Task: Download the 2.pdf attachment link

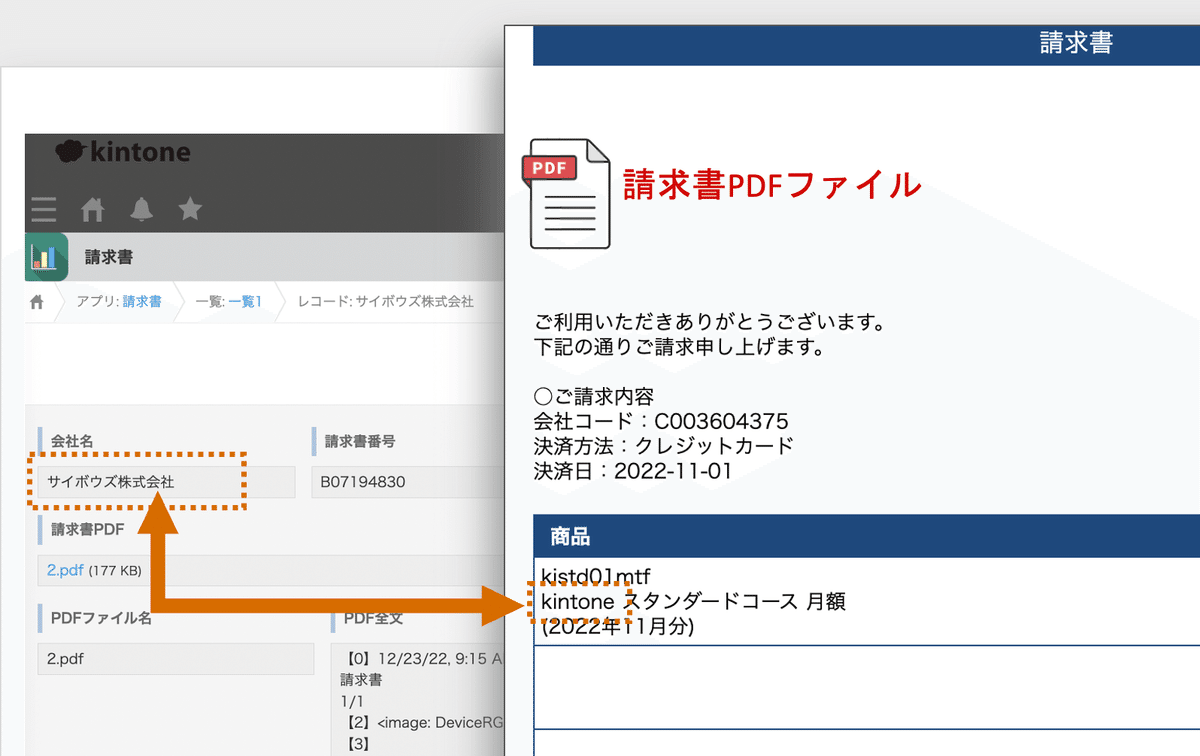Action: click(65, 570)
